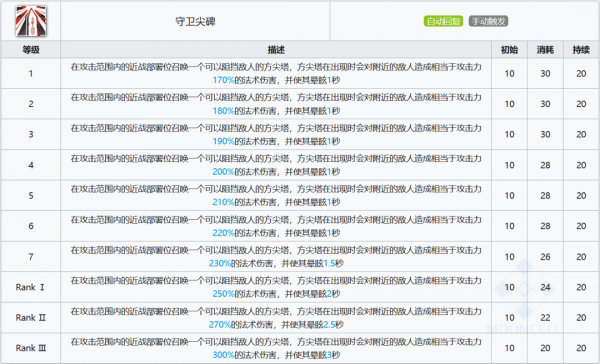Click the 守卫尖碑 skill icon
600x364 pixels.
pyautogui.click(x=31, y=21)
